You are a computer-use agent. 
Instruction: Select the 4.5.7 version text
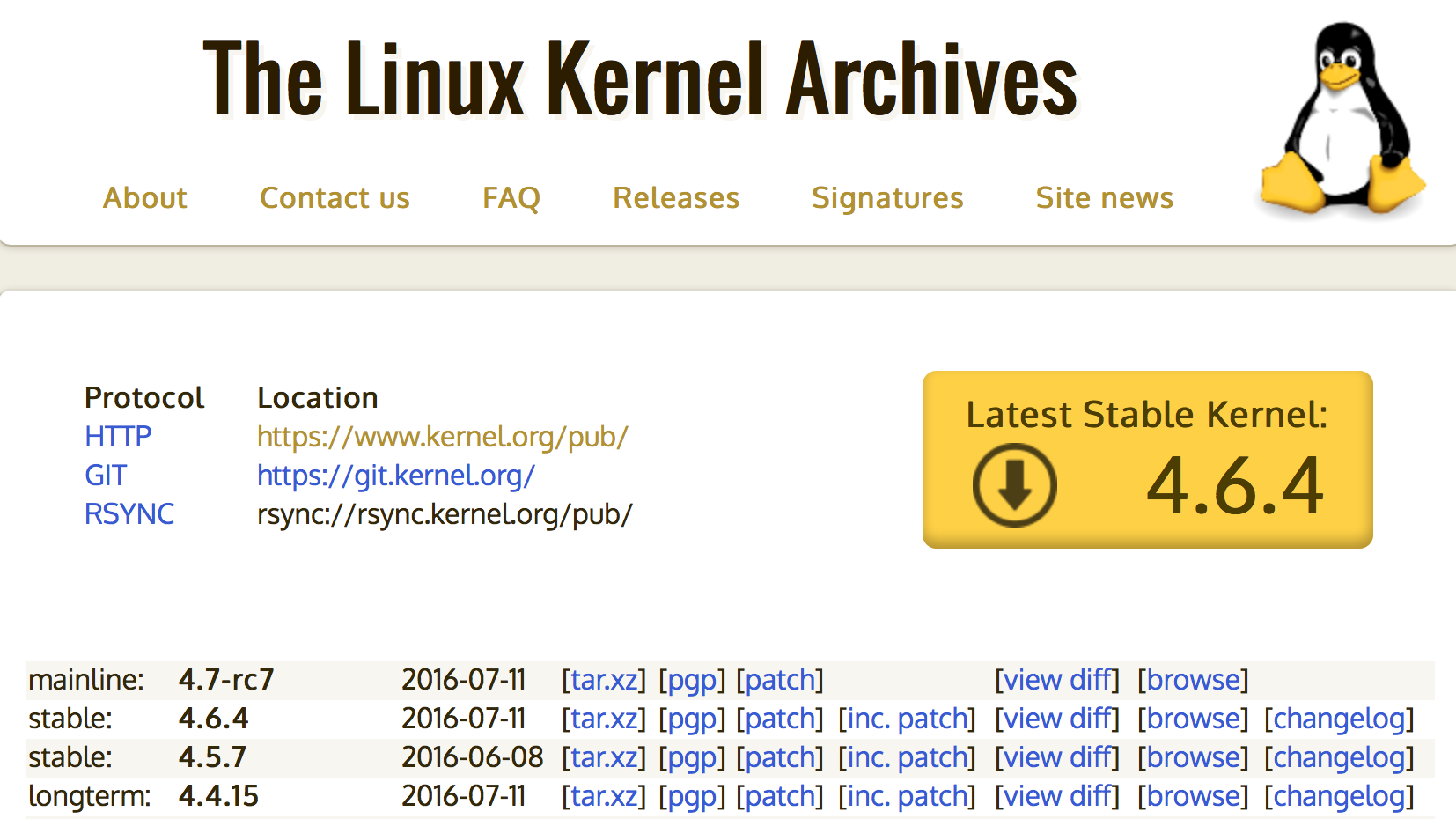tap(212, 757)
